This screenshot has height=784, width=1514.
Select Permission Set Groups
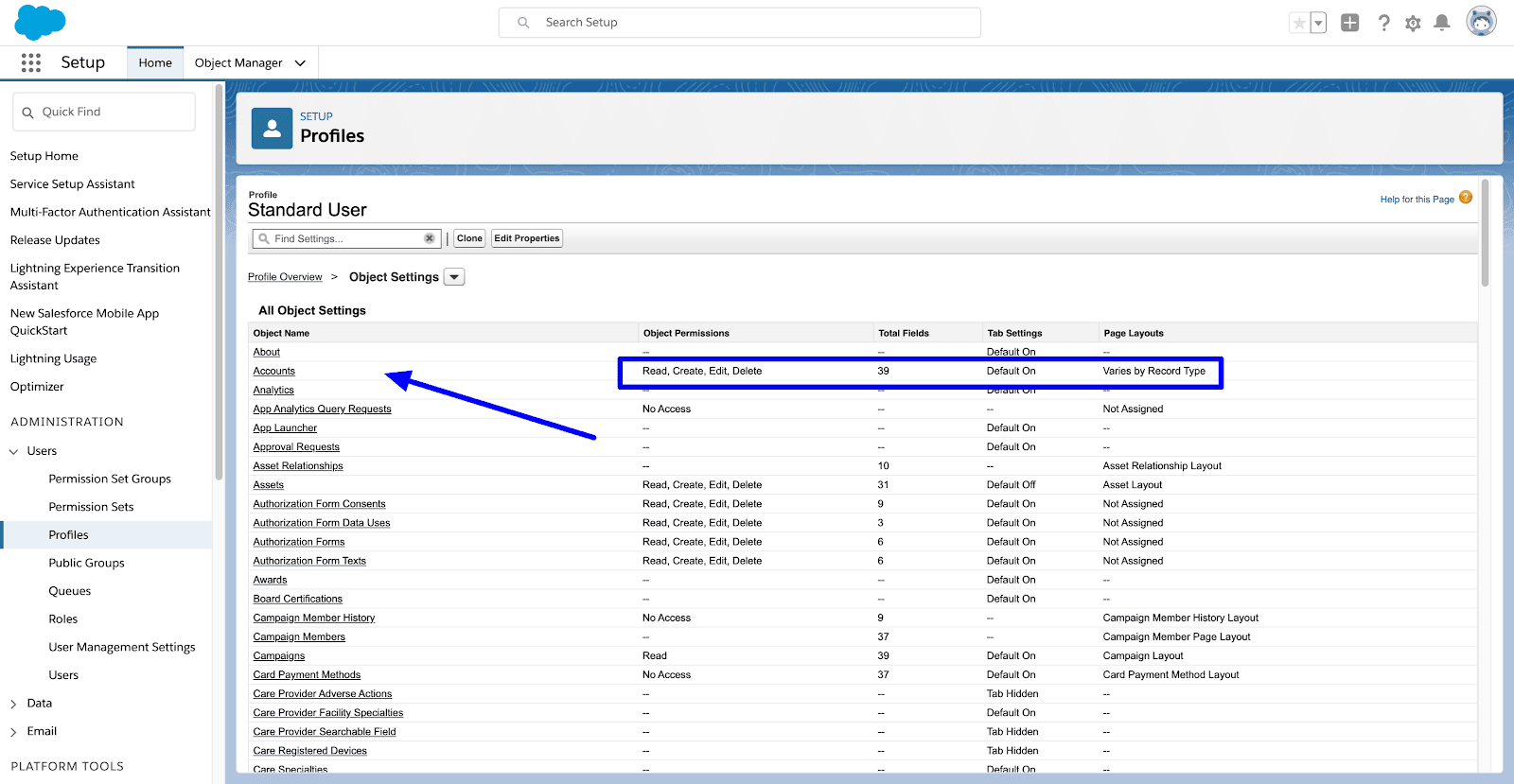110,479
